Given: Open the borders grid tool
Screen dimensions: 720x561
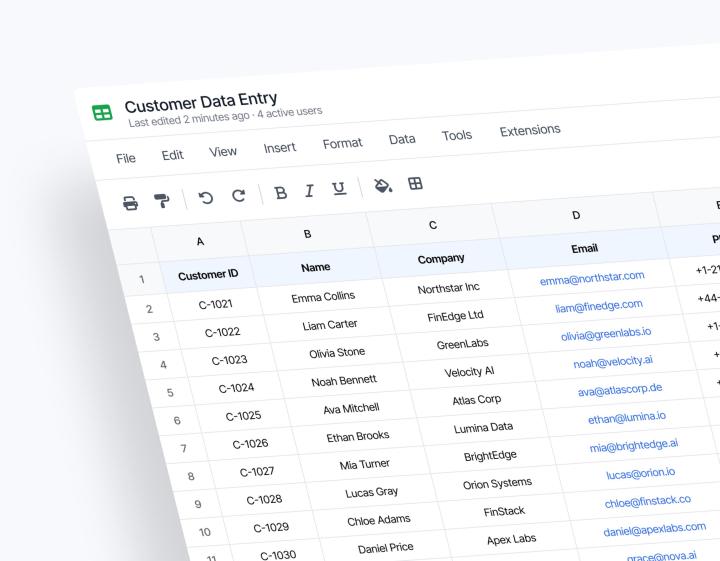Looking at the screenshot, I should point(415,183).
